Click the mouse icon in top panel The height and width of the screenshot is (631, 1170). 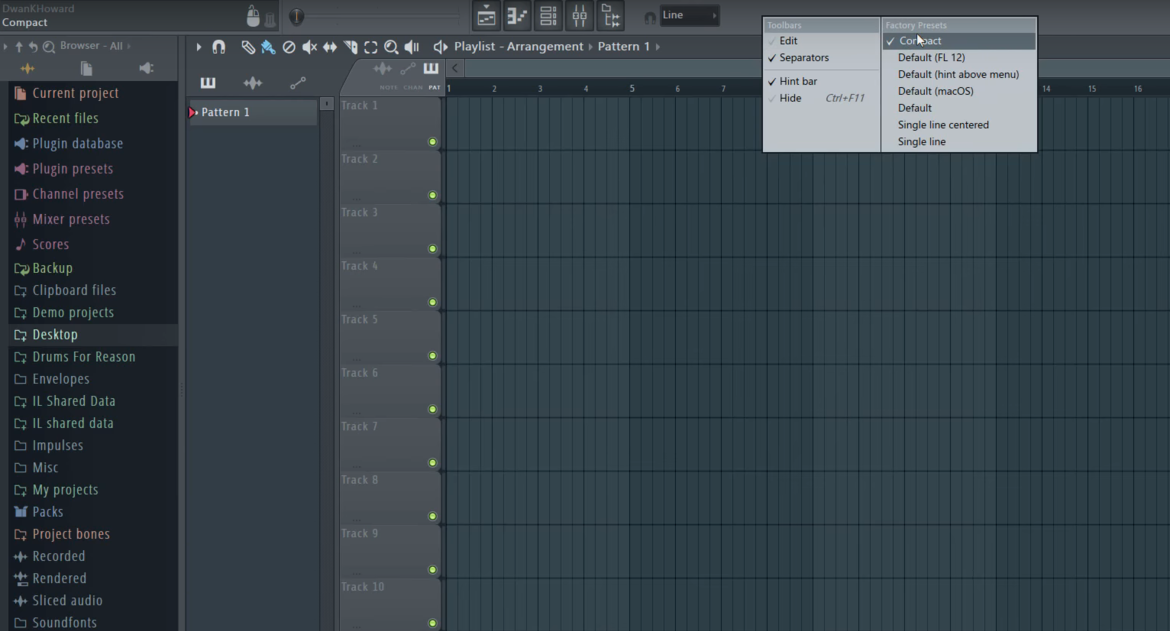click(253, 16)
